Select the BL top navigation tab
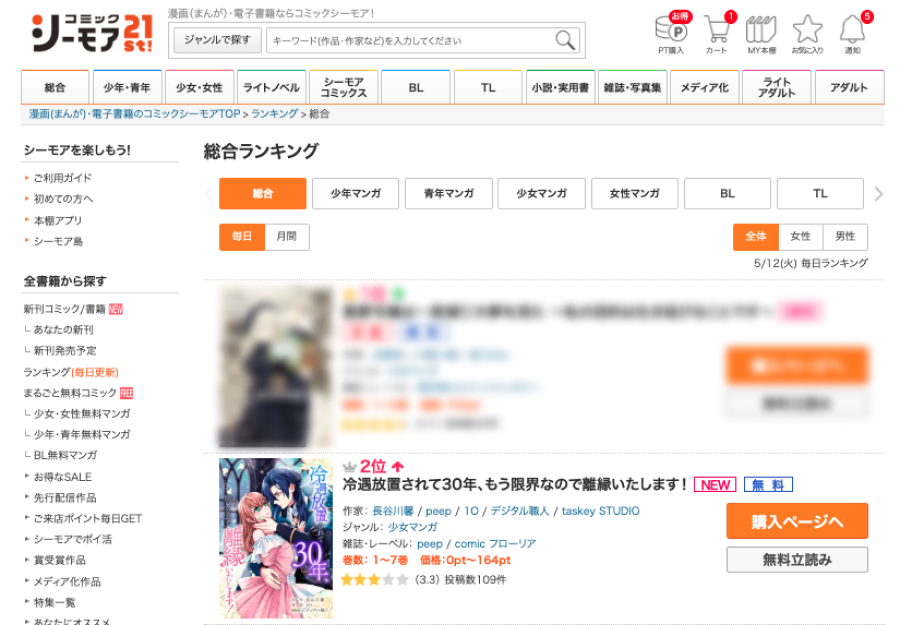Viewport: 900px width, 625px height. [x=416, y=87]
